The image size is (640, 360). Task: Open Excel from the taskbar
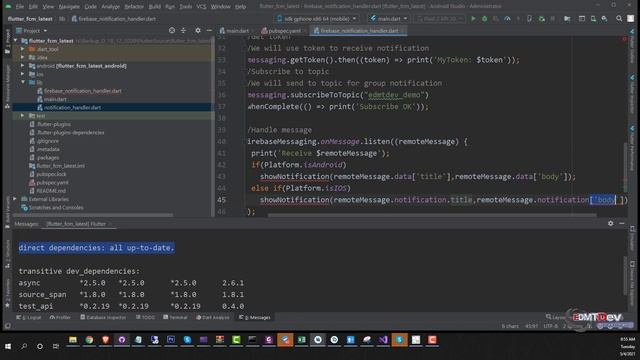pos(302,340)
